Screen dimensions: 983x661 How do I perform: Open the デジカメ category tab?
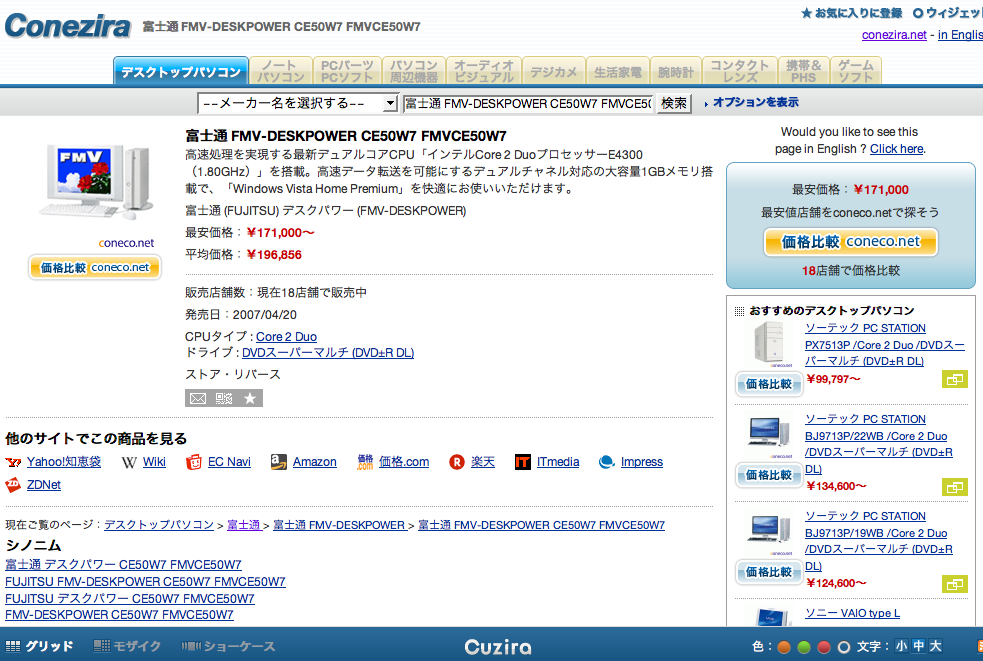pyautogui.click(x=553, y=72)
